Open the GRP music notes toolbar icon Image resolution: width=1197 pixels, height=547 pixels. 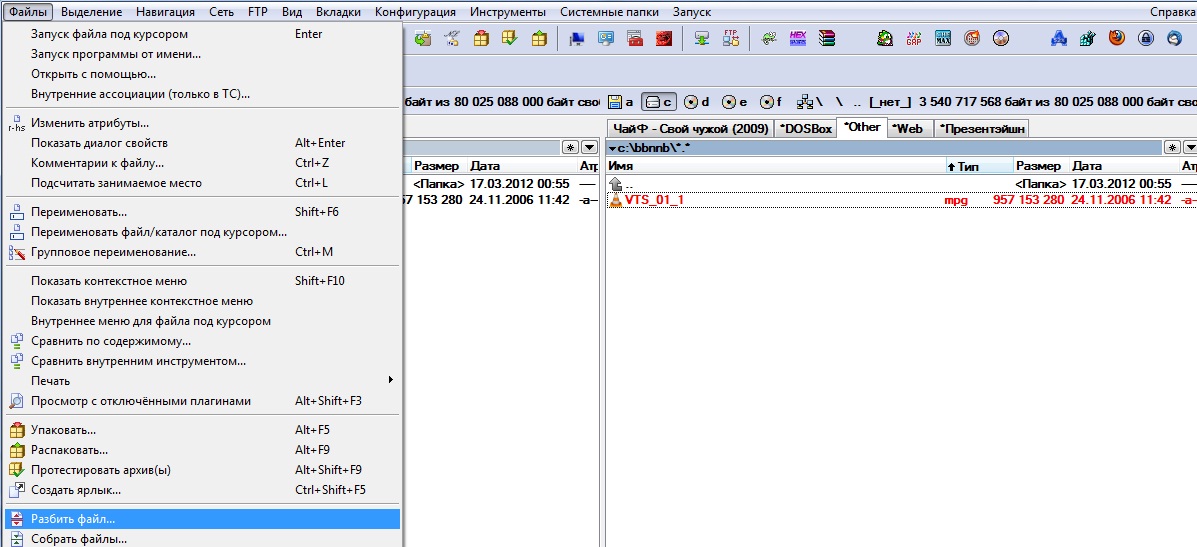point(914,38)
